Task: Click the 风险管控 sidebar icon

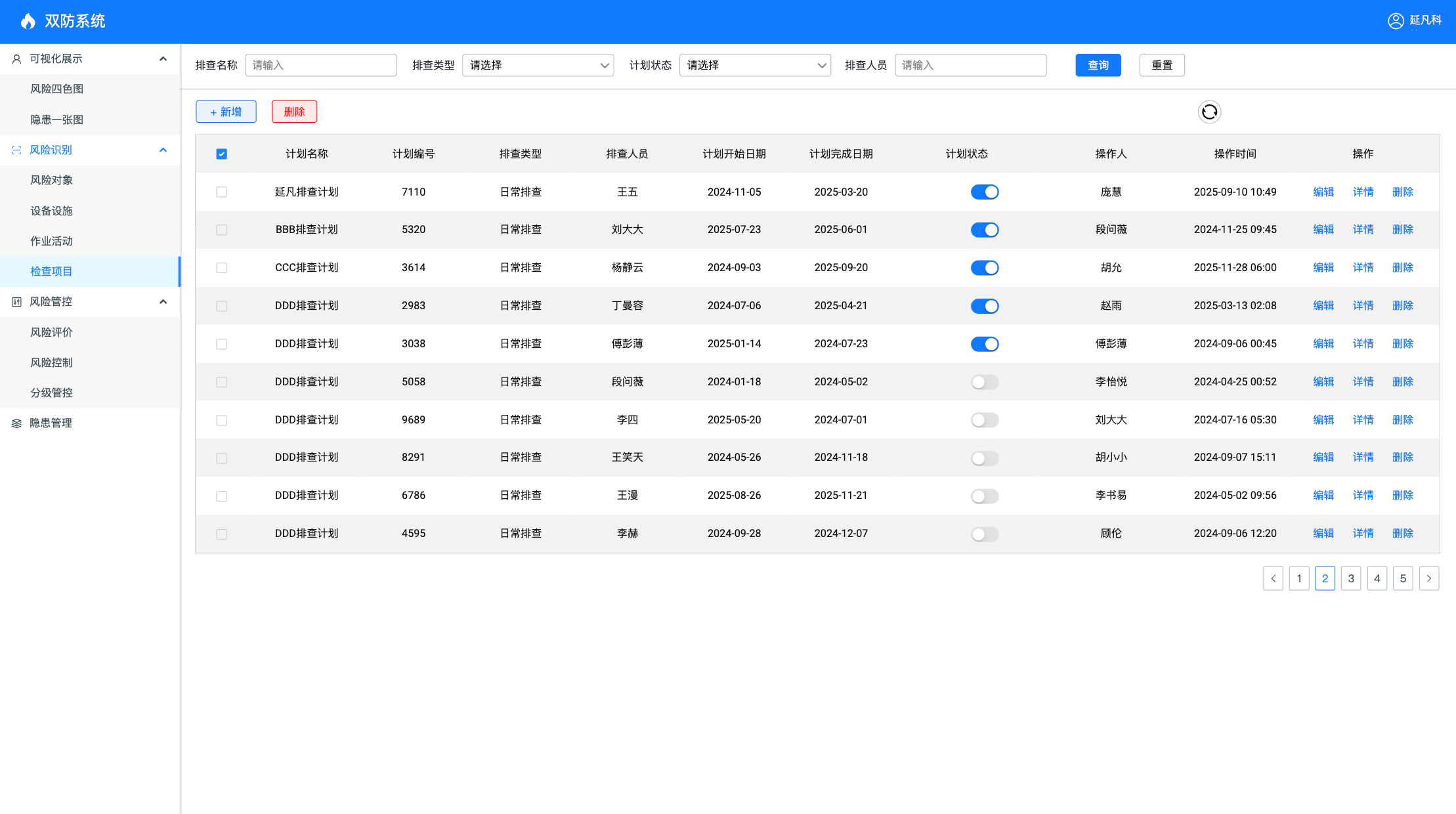Action: pyautogui.click(x=16, y=302)
